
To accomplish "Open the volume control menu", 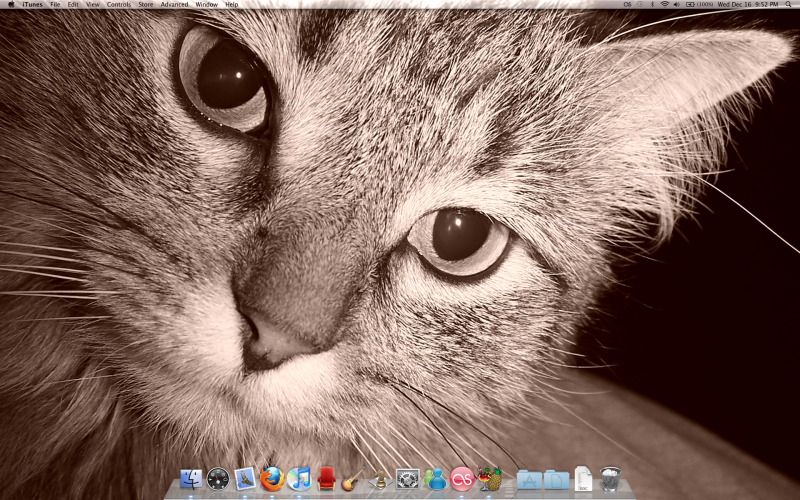I will point(677,4).
